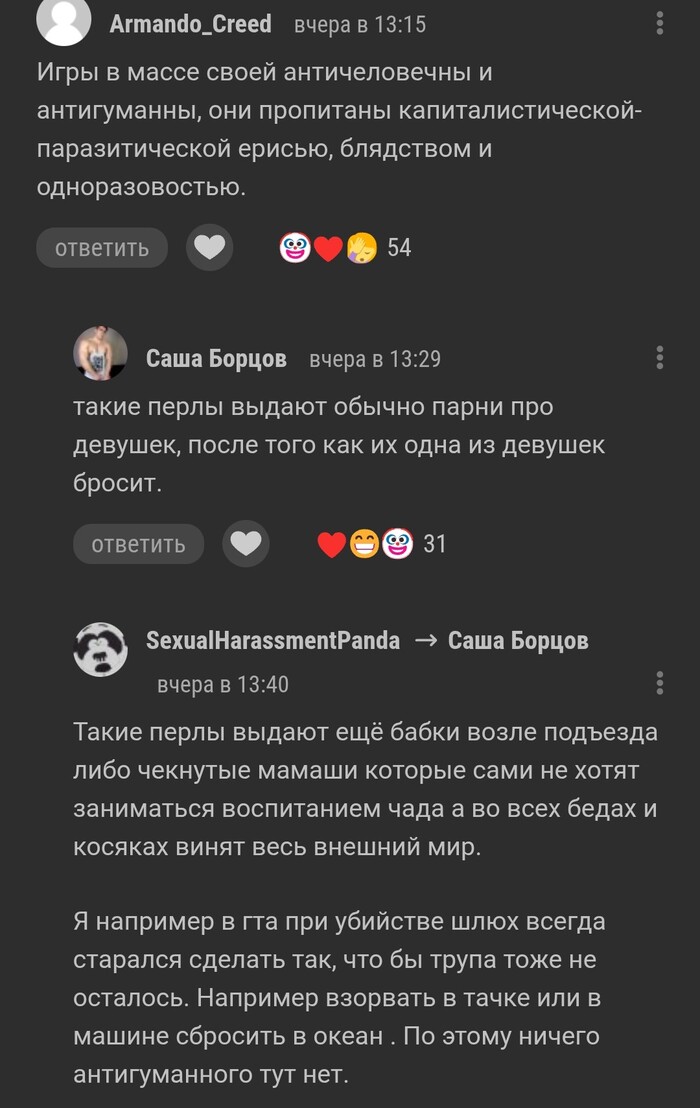Click clown emoji reaction under Саша Борцов's comment
Viewport: 700px width, 1108px height.
click(397, 545)
